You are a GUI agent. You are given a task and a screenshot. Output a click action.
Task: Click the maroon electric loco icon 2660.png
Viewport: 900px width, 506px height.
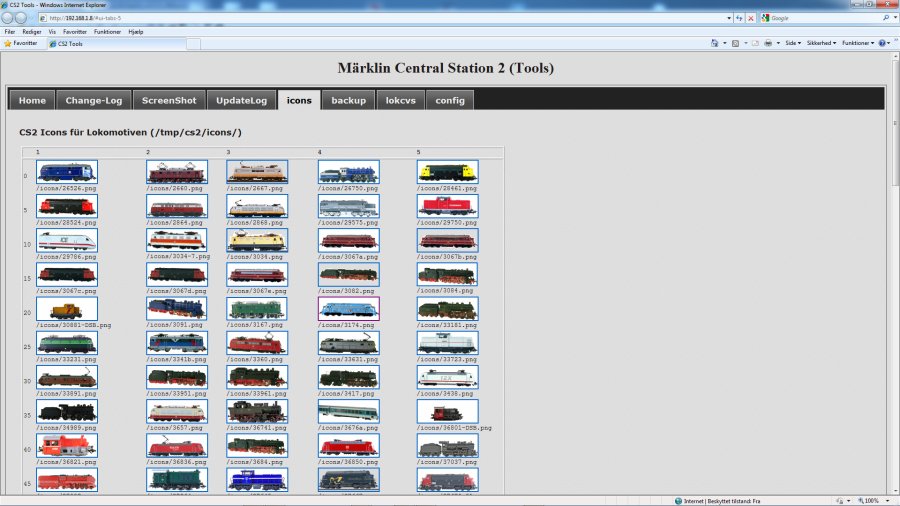click(177, 172)
